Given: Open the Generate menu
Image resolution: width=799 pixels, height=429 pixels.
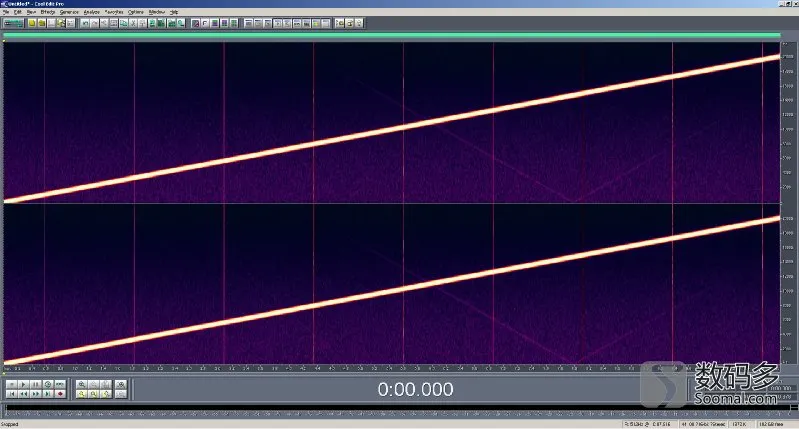Looking at the screenshot, I should pyautogui.click(x=69, y=12).
